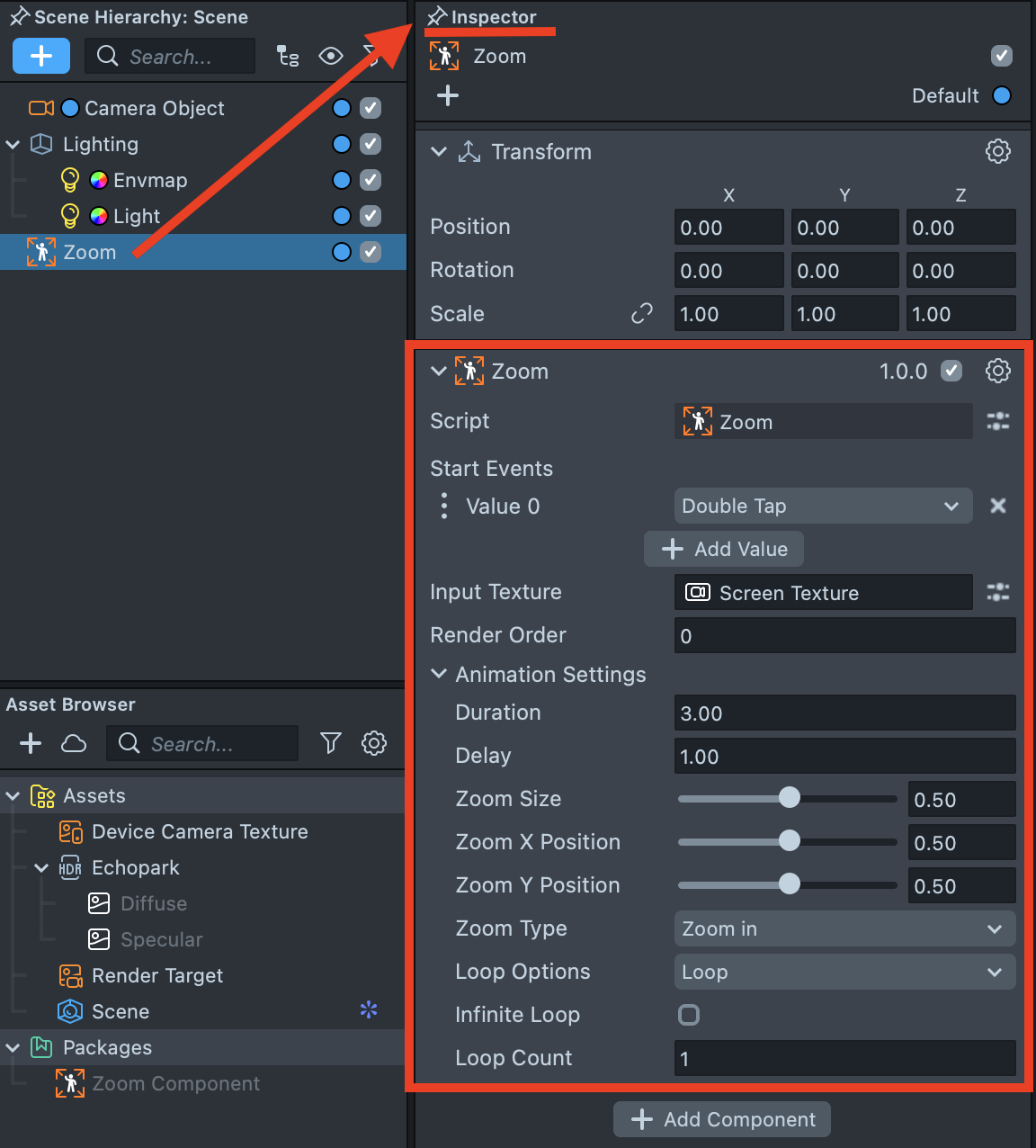Screen dimensions: 1036x1148
Task: Collapse the Lighting tree group
Action: tap(13, 144)
